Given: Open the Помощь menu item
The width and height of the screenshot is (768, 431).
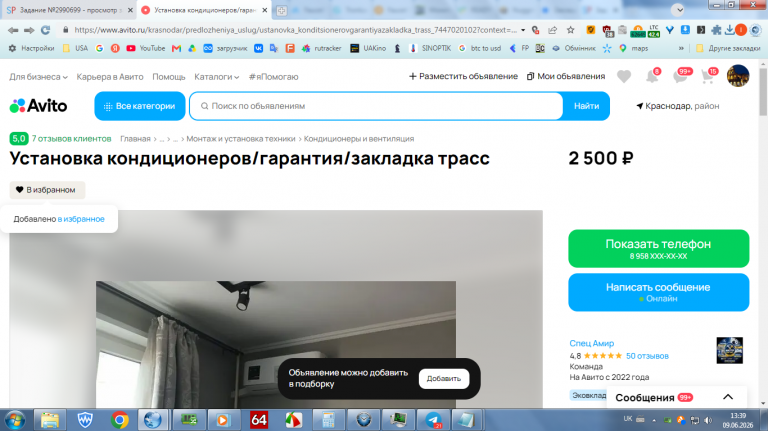Looking at the screenshot, I should (168, 77).
